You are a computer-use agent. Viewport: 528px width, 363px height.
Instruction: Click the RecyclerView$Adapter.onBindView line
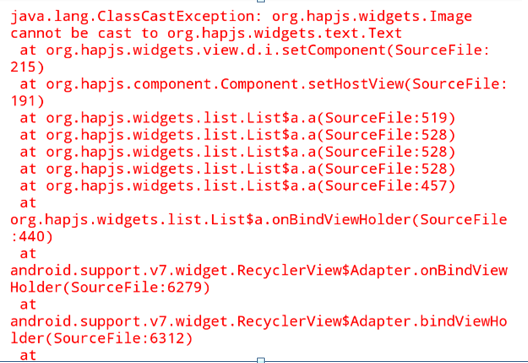pos(259,271)
